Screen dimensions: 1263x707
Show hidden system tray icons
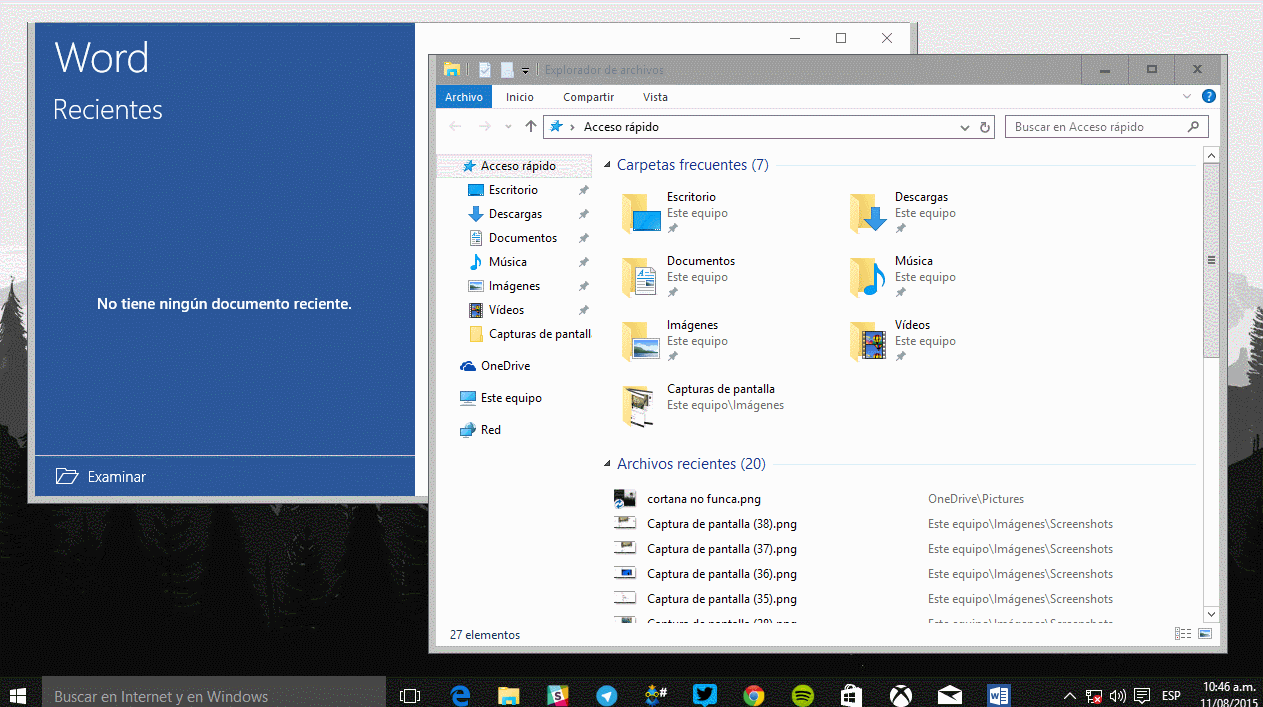coord(1069,696)
